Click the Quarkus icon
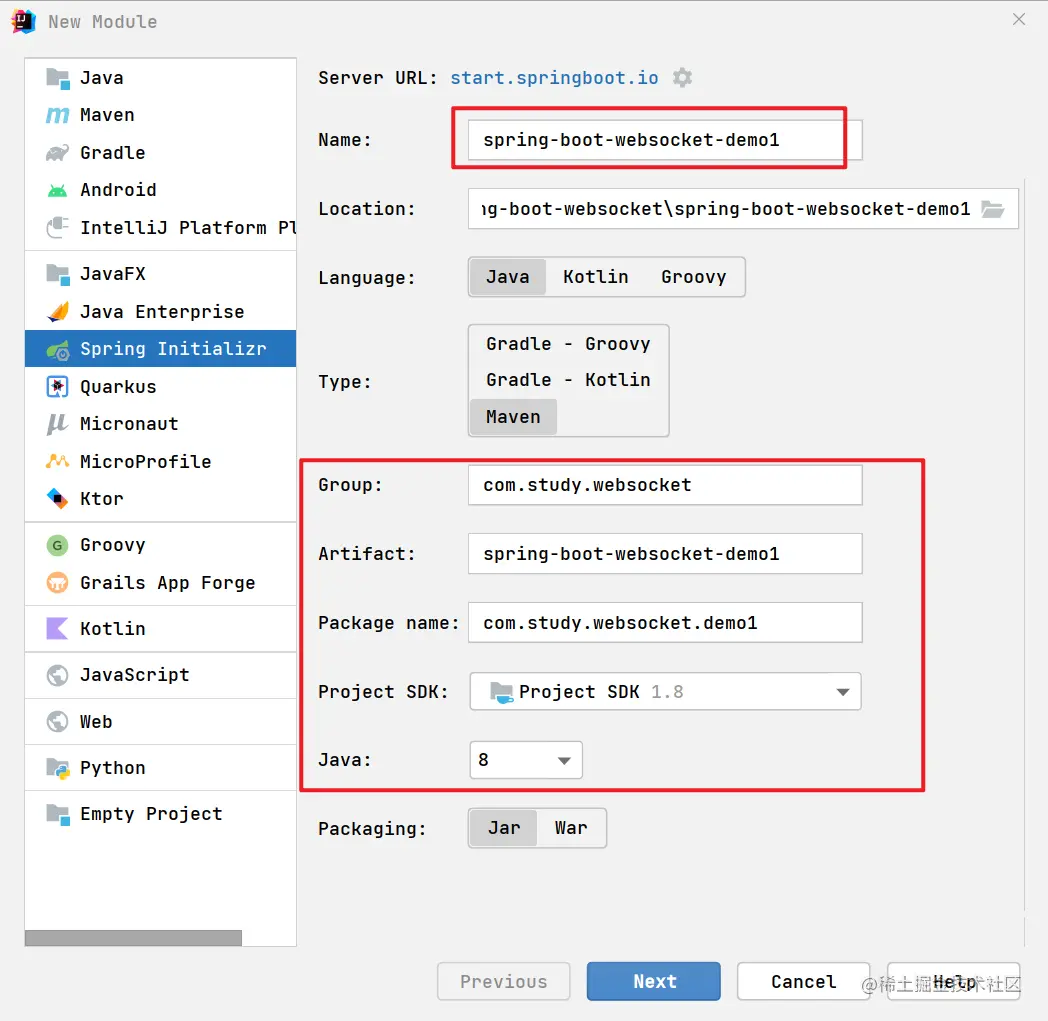This screenshot has width=1048, height=1021. [x=57, y=387]
